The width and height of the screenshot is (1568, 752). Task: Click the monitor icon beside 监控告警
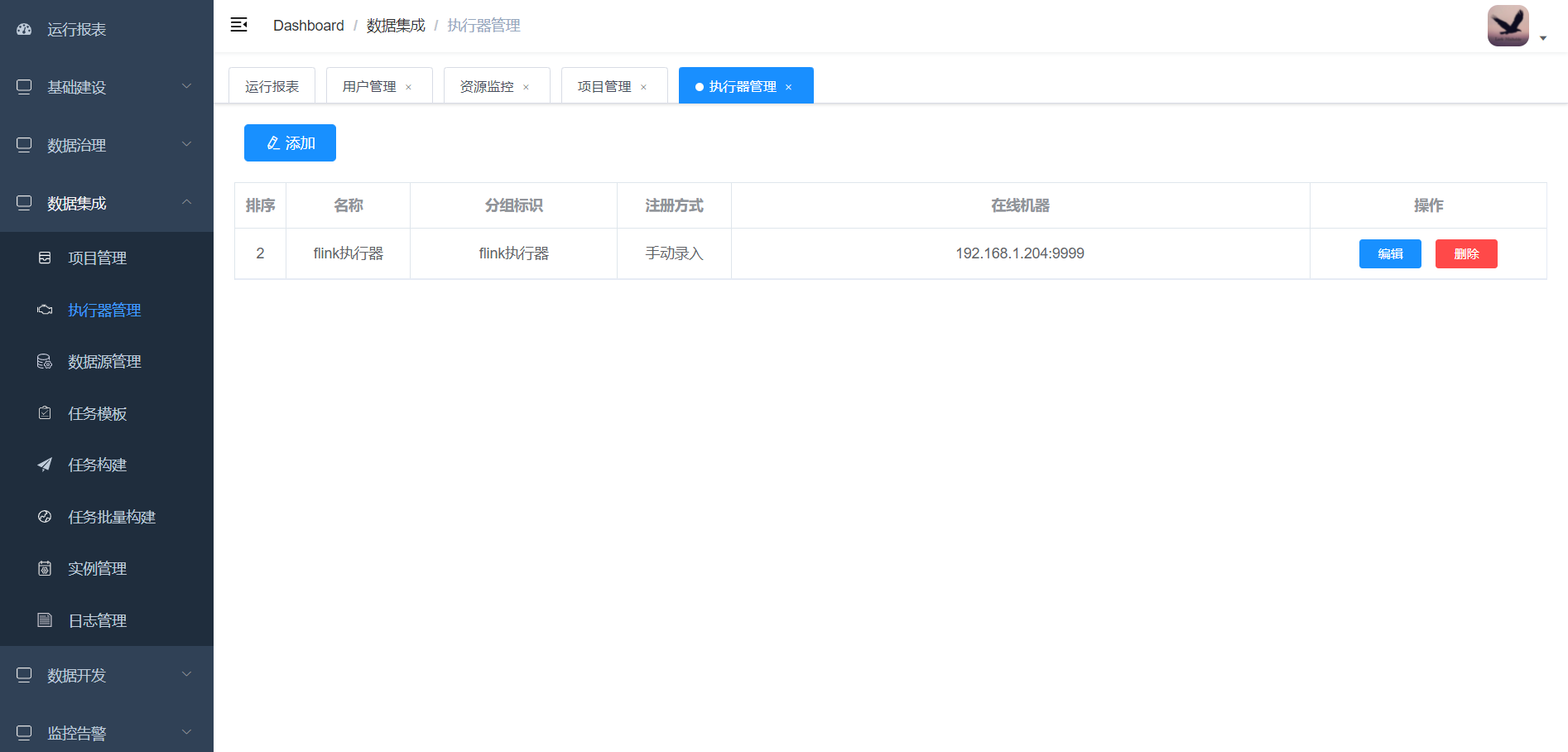click(24, 733)
